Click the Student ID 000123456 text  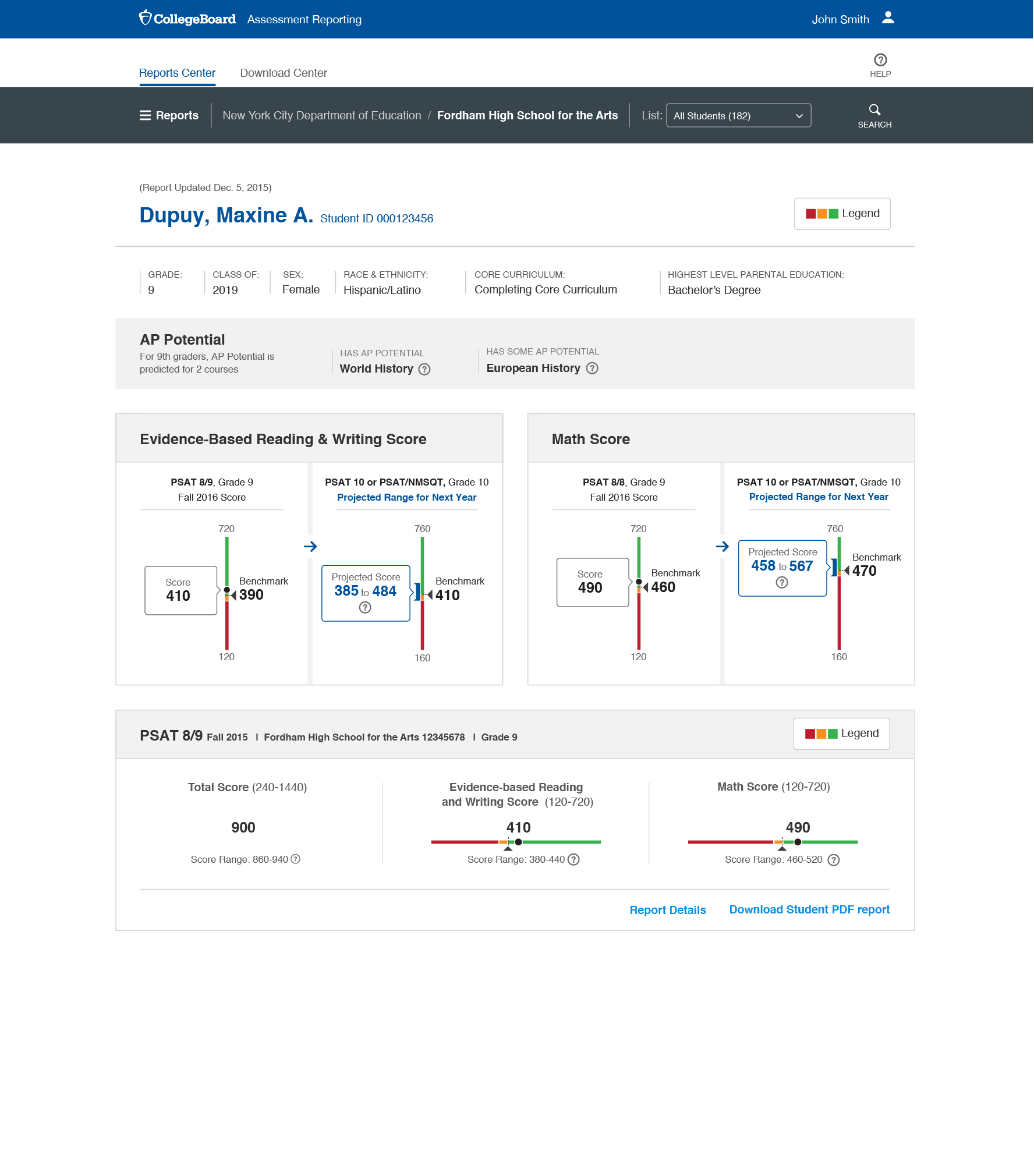click(x=377, y=218)
